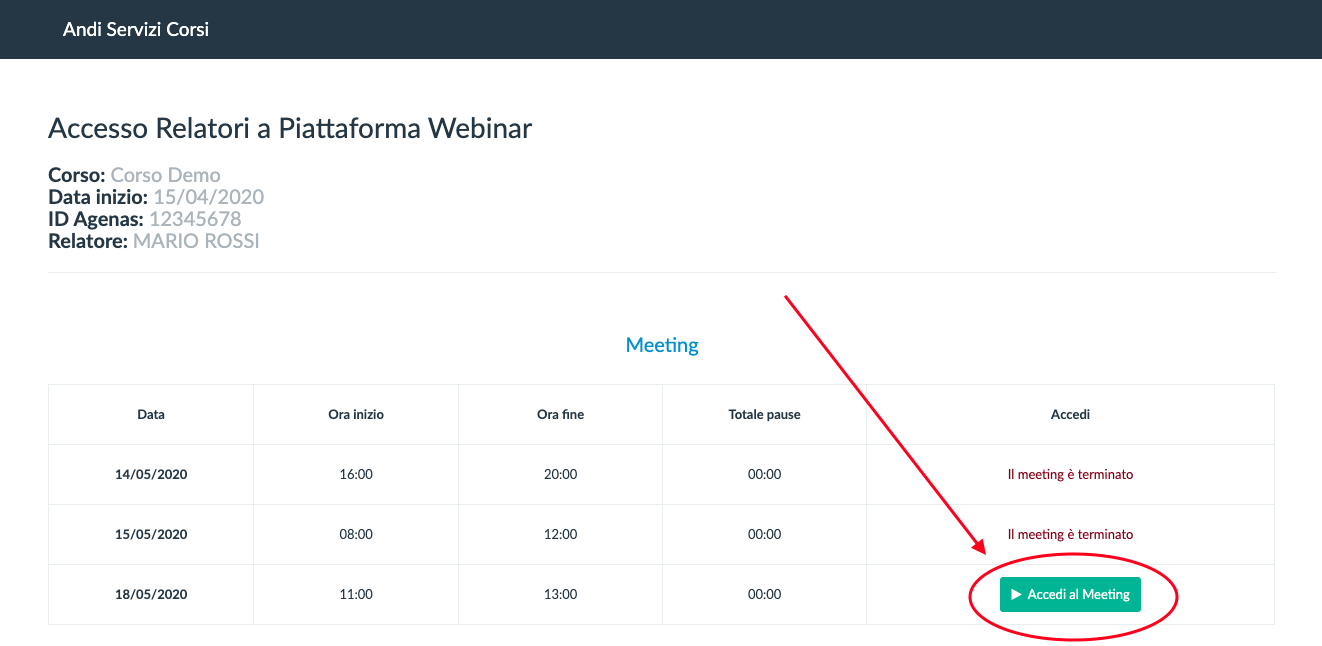Click the Ora fine column header
This screenshot has height=646, width=1322.
(x=560, y=414)
